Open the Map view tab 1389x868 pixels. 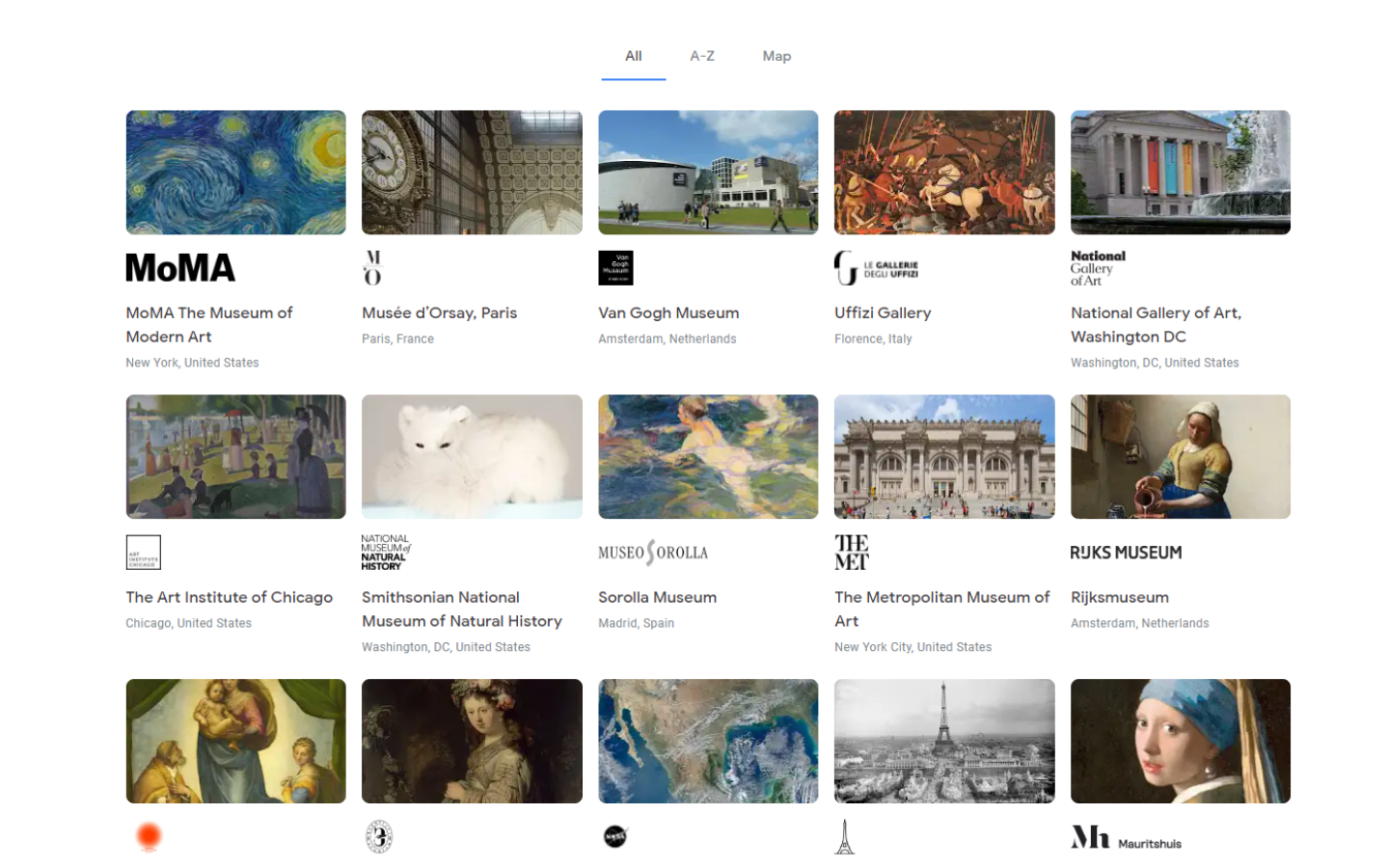pos(776,56)
